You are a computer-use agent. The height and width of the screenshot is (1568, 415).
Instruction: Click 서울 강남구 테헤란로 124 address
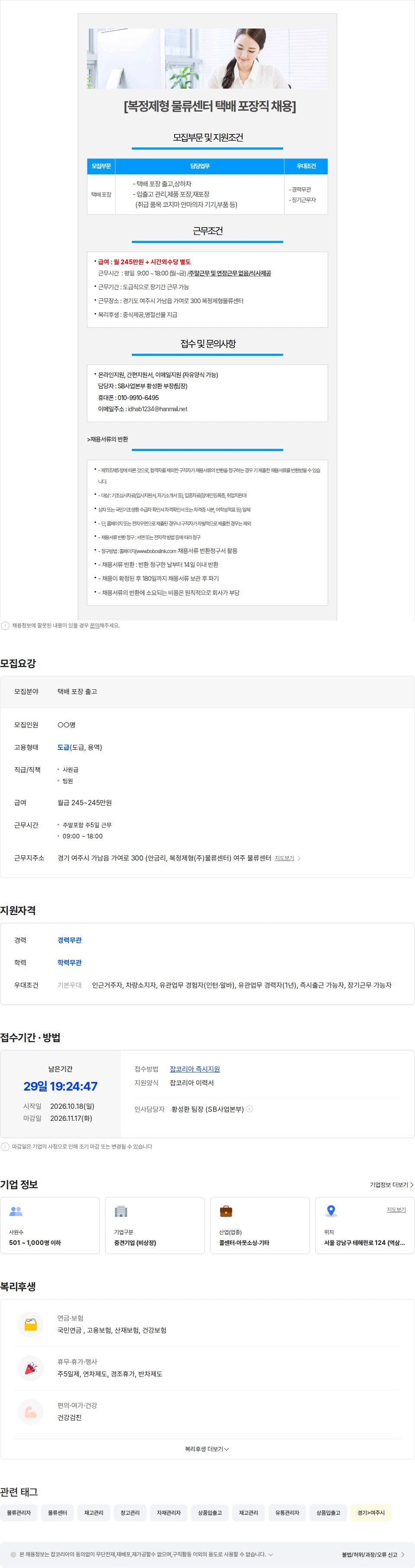(x=364, y=1242)
